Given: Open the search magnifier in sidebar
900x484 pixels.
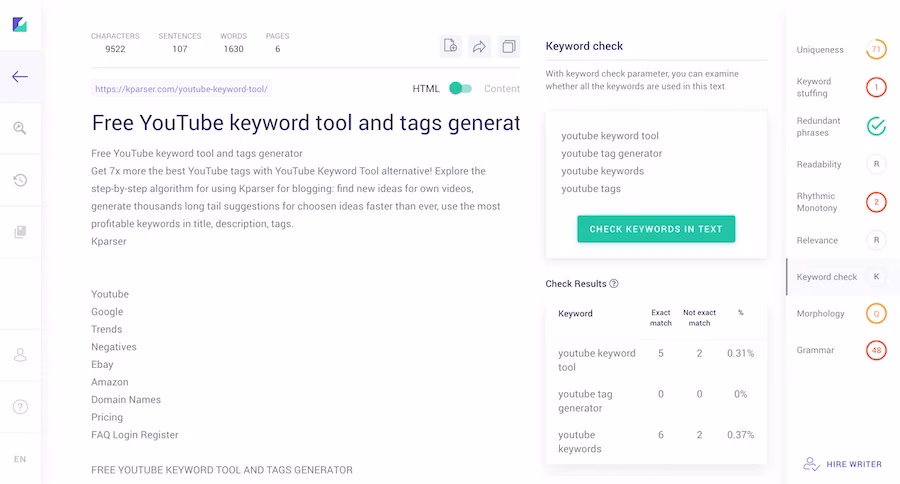Looking at the screenshot, I should pyautogui.click(x=20, y=128).
